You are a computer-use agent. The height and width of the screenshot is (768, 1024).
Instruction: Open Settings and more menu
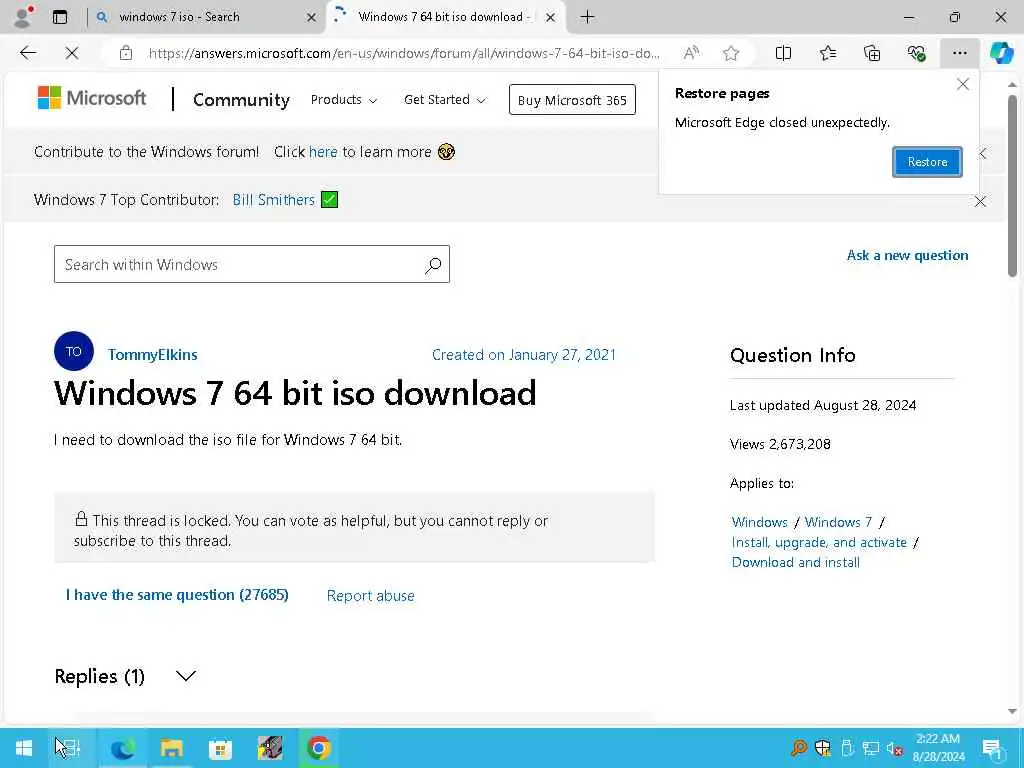[959, 53]
